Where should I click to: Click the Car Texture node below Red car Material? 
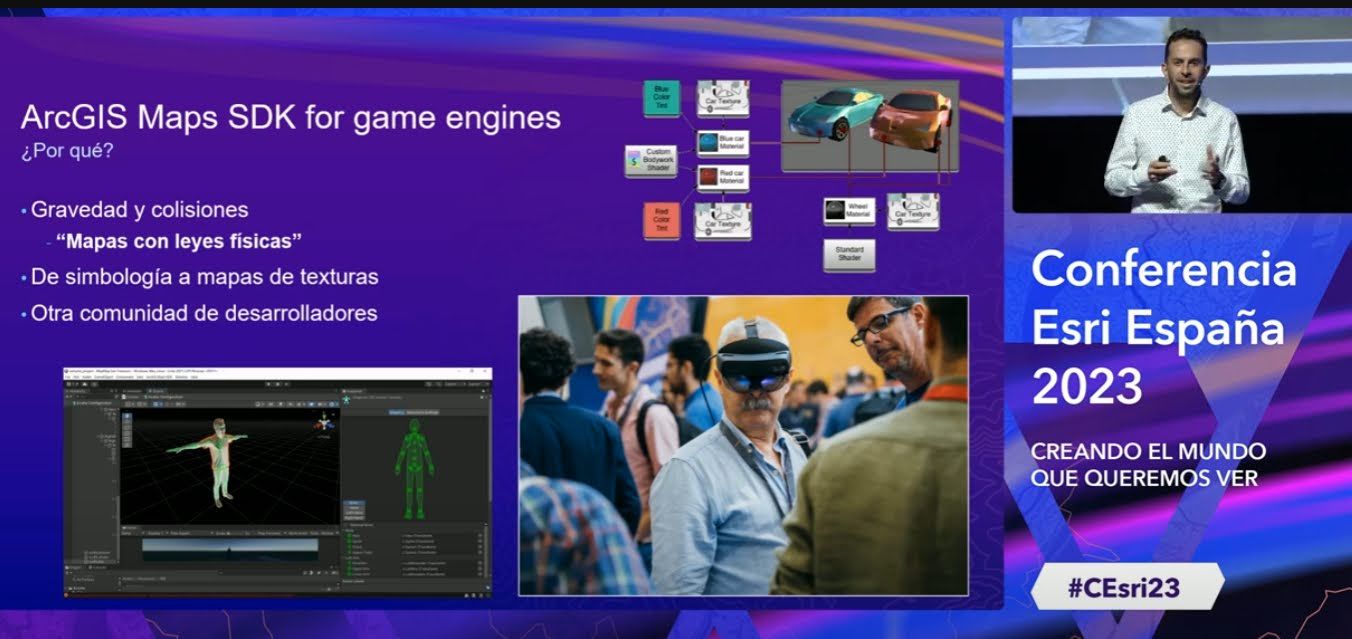tap(723, 220)
